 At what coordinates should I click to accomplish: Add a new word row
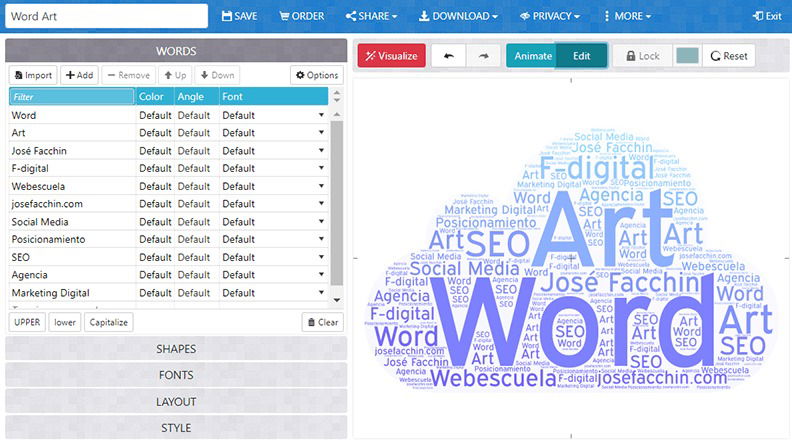[x=80, y=75]
